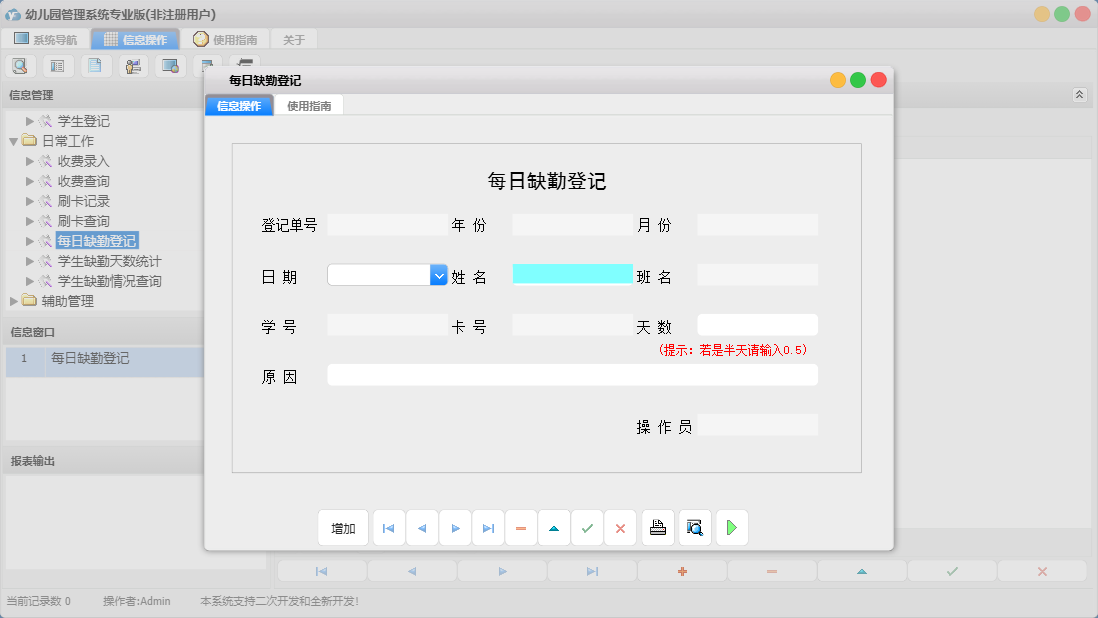Viewport: 1098px width, 618px height.
Task: Select the search/lookup icon in the toolbar
Action: 20,65
